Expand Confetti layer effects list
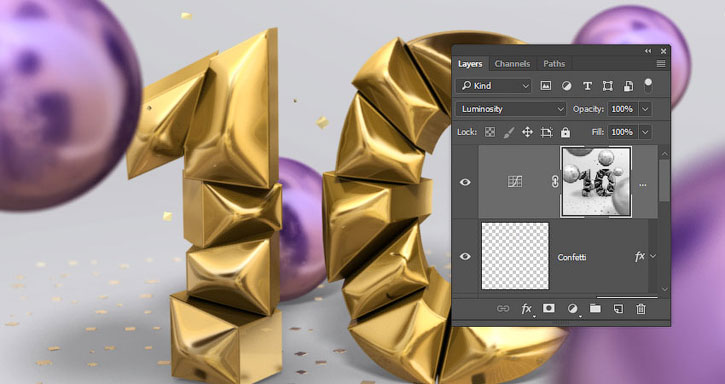This screenshot has width=725, height=384. [x=653, y=256]
